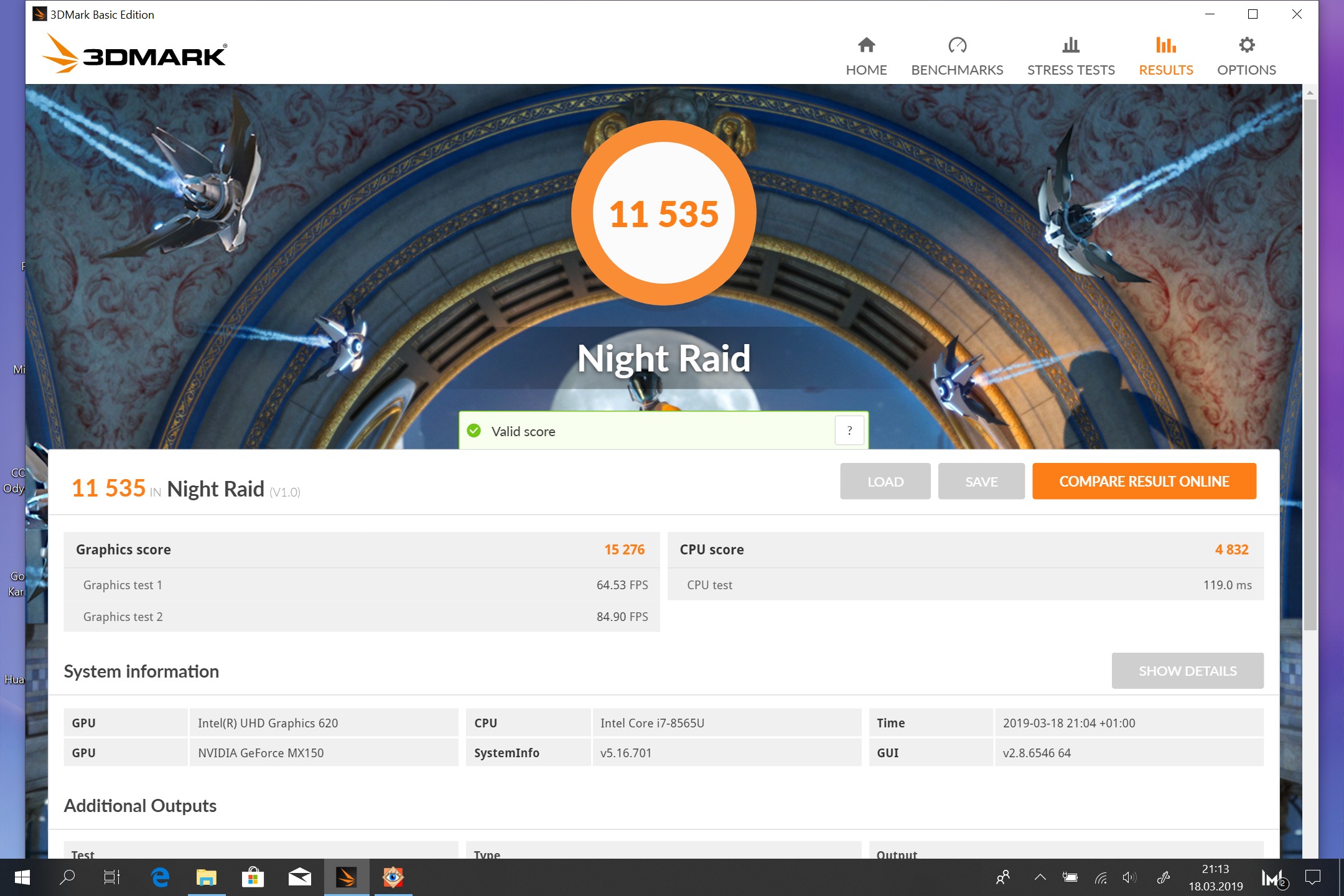Click the 3DMark logo
1344x896 pixels.
(x=134, y=54)
